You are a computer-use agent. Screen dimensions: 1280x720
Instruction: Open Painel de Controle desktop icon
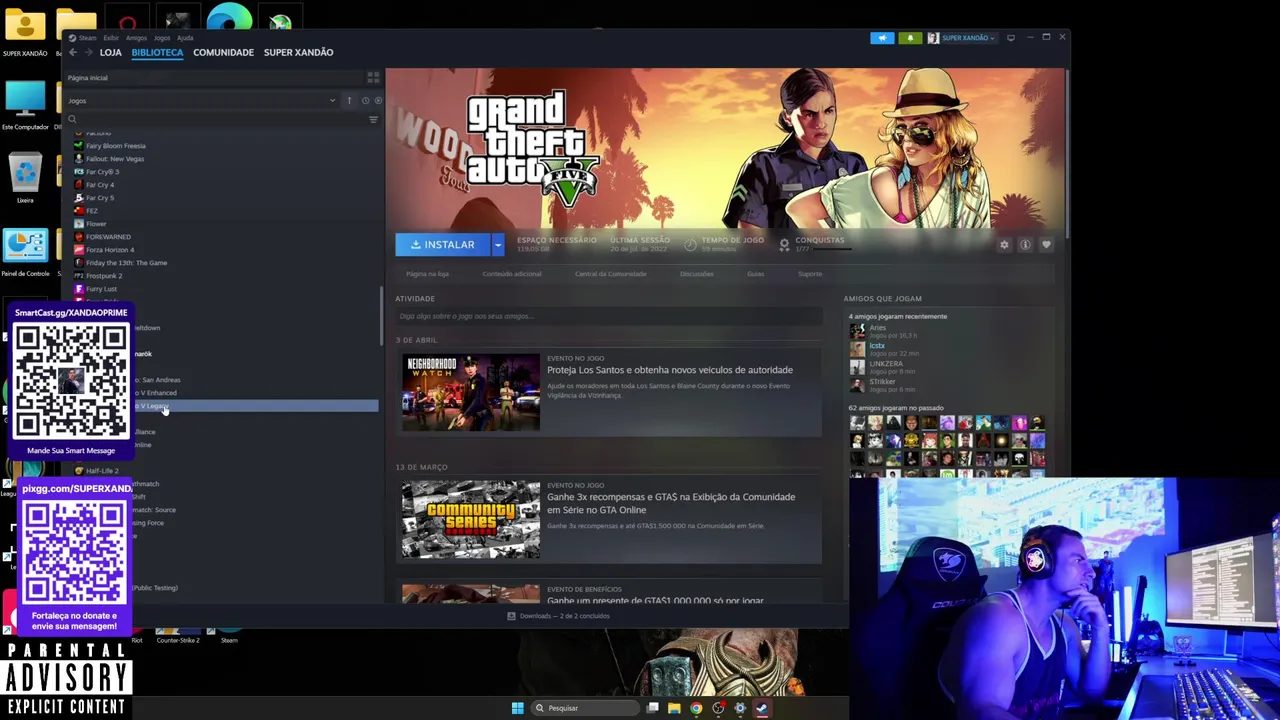25,253
